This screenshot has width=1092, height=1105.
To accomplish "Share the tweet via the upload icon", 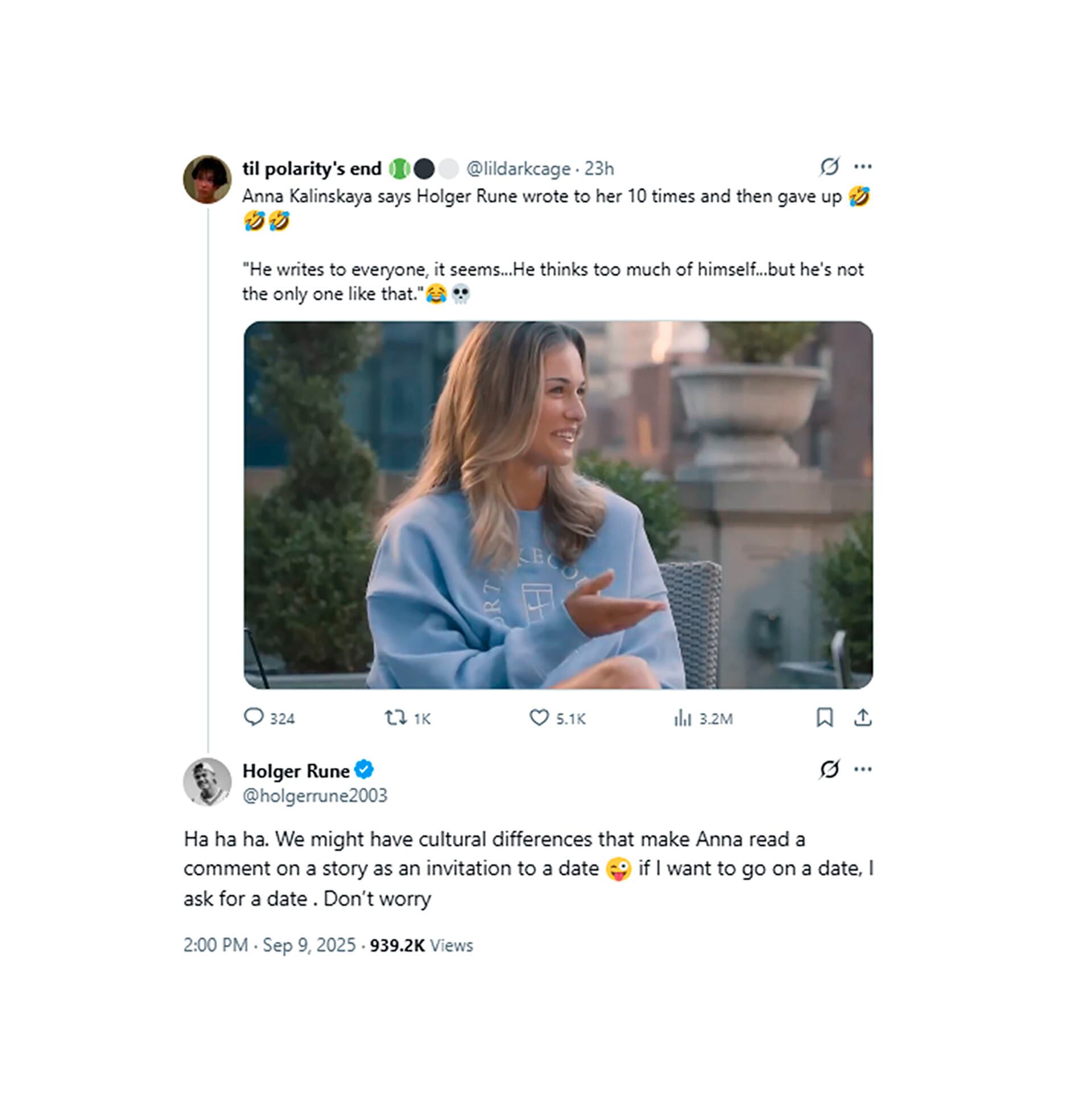I will pyautogui.click(x=862, y=717).
